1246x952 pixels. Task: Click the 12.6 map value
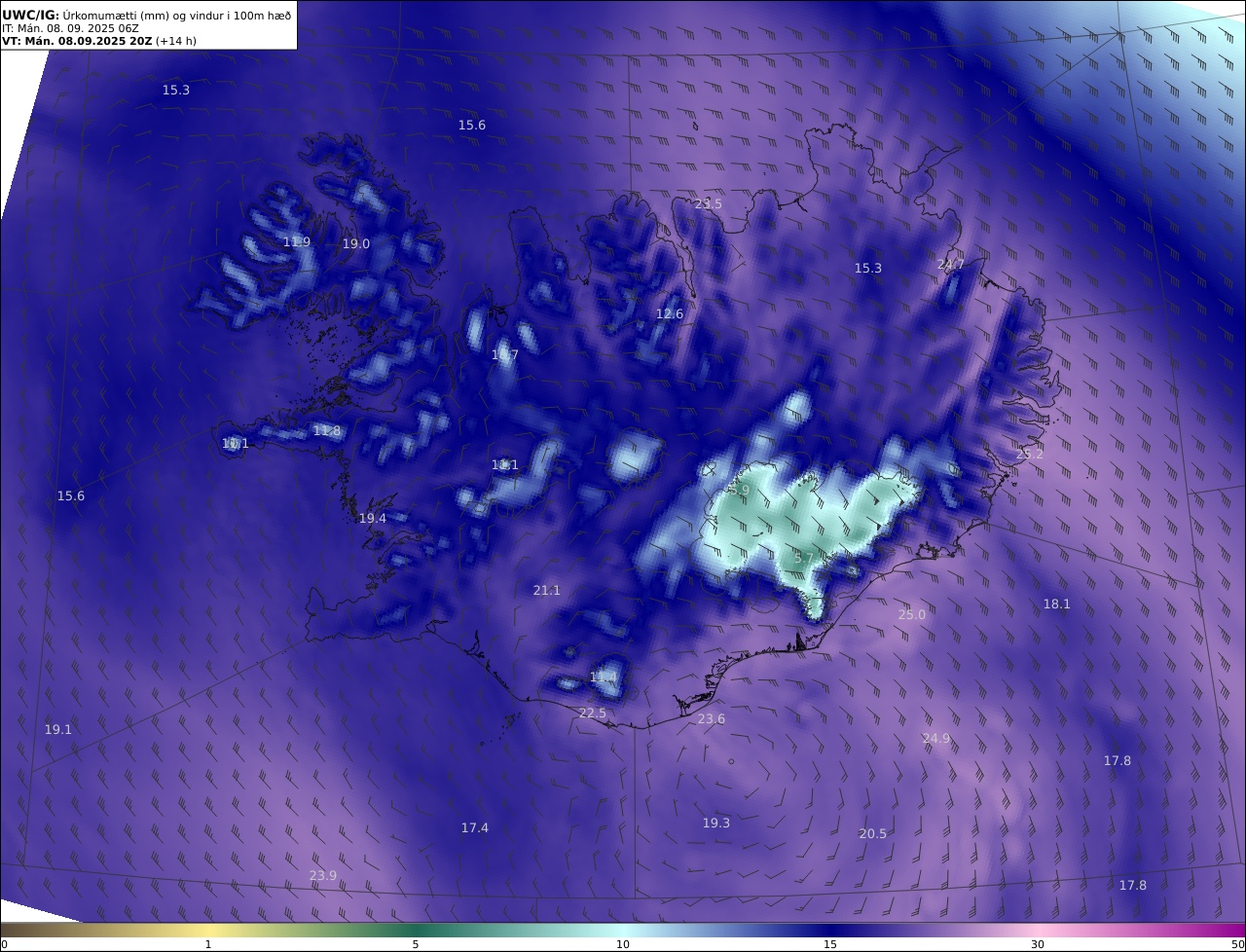(670, 314)
